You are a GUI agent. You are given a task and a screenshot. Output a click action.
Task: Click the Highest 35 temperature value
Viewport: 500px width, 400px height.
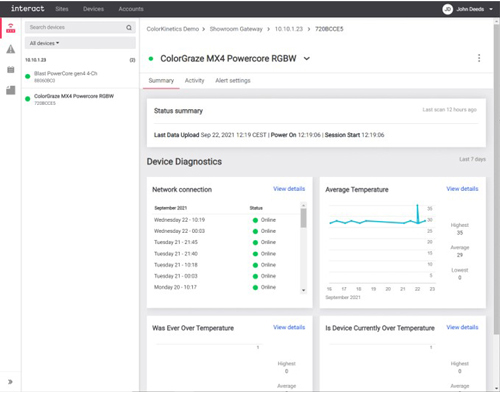460,233
